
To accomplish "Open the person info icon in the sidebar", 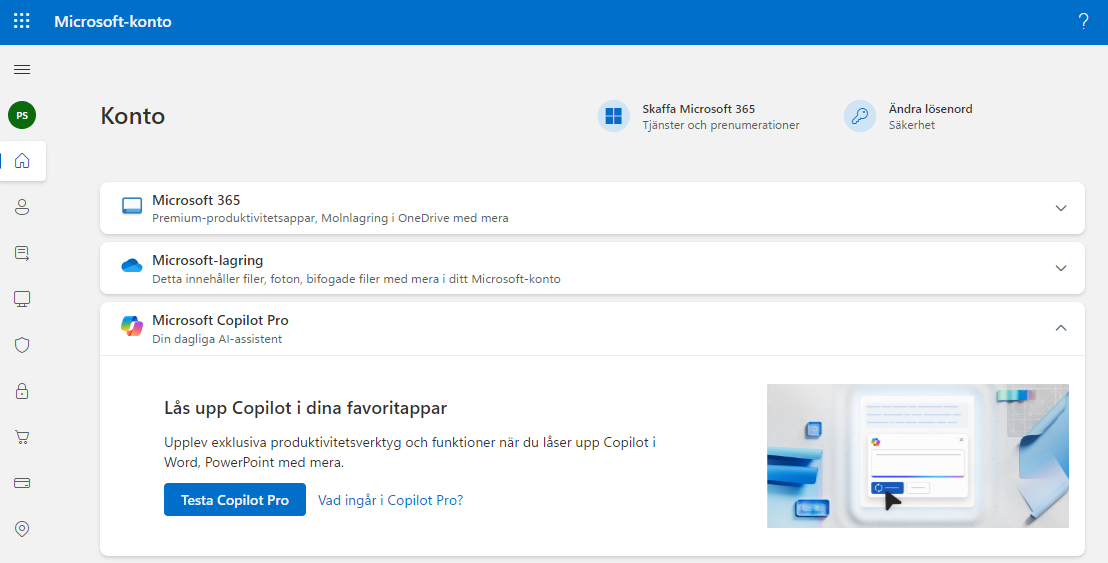I will [x=22, y=207].
